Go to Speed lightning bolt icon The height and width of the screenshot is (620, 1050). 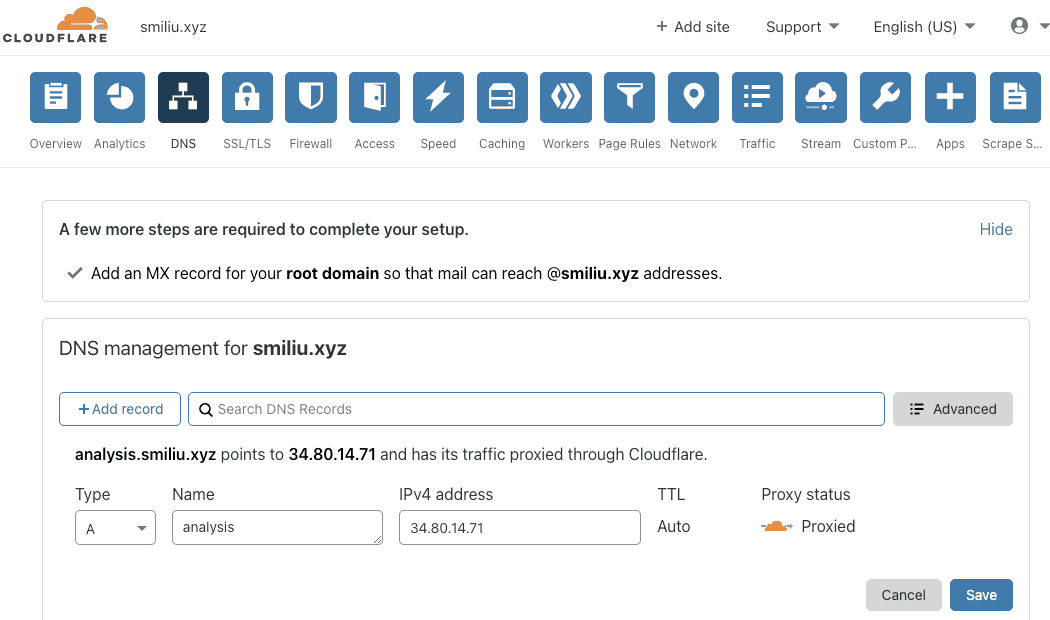pos(438,98)
